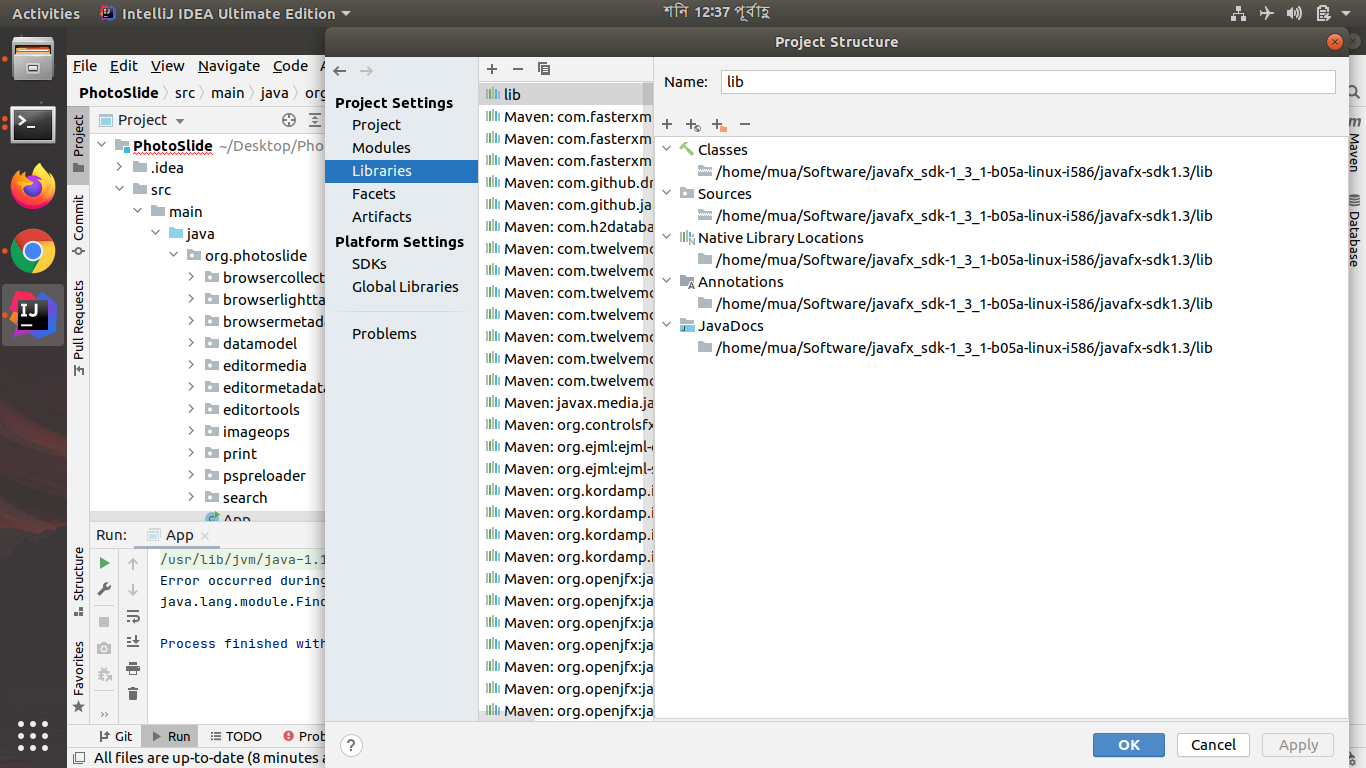Click the Stop icon in Run panel
Screen dimensions: 1366x768
point(104,622)
